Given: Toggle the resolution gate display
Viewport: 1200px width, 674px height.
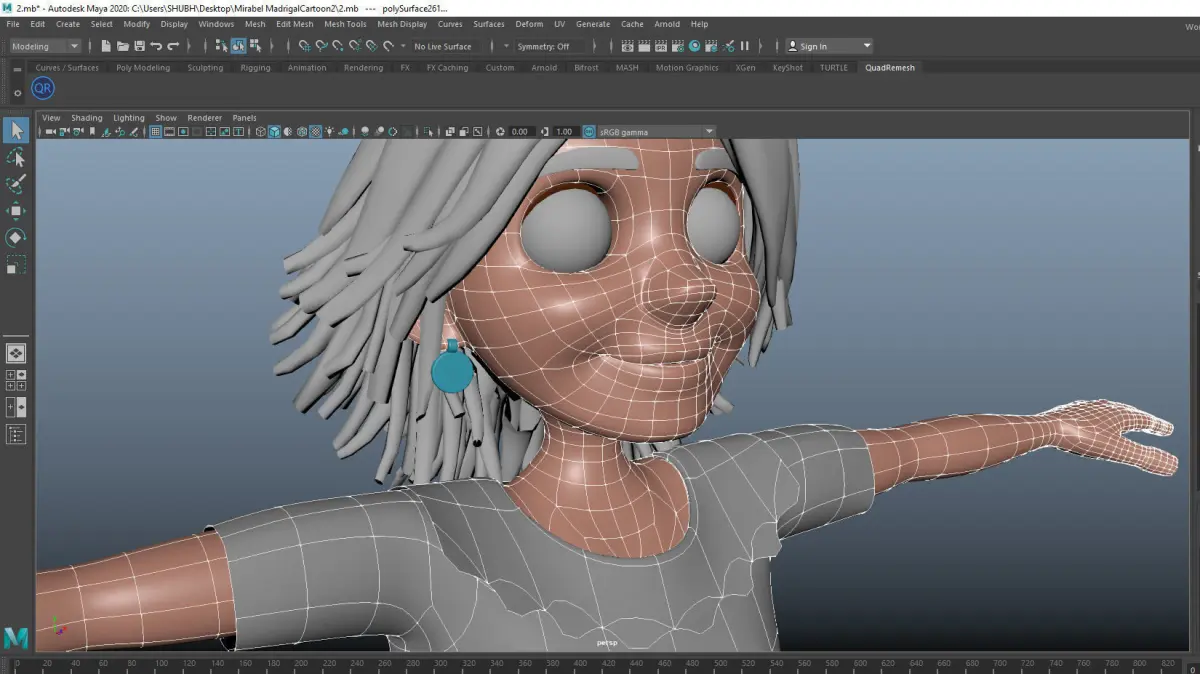Looking at the screenshot, I should click(183, 131).
